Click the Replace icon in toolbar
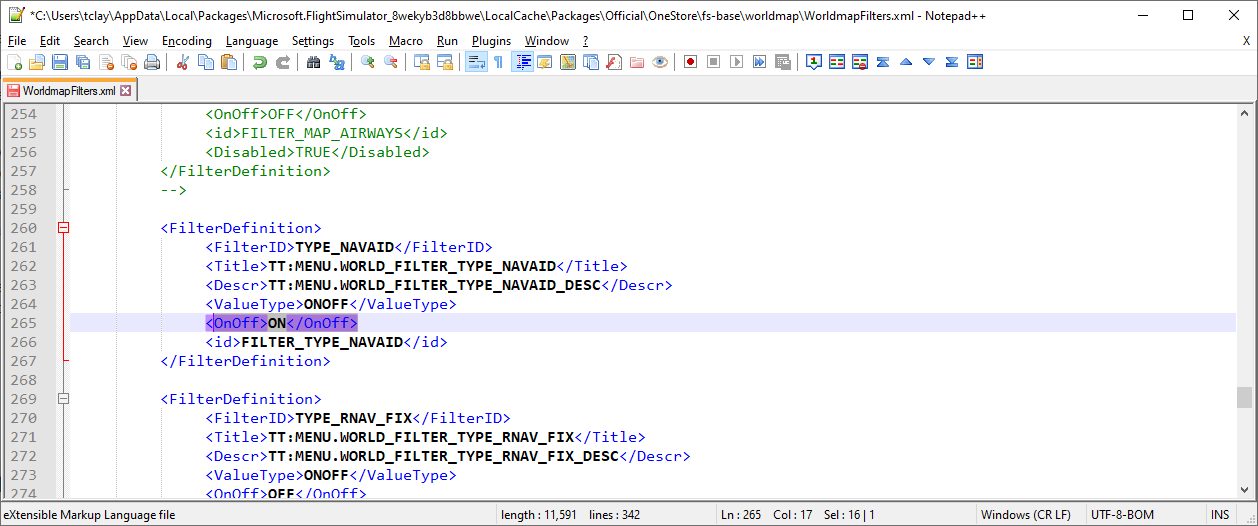Viewport: 1258px width, 526px height. coord(337,62)
